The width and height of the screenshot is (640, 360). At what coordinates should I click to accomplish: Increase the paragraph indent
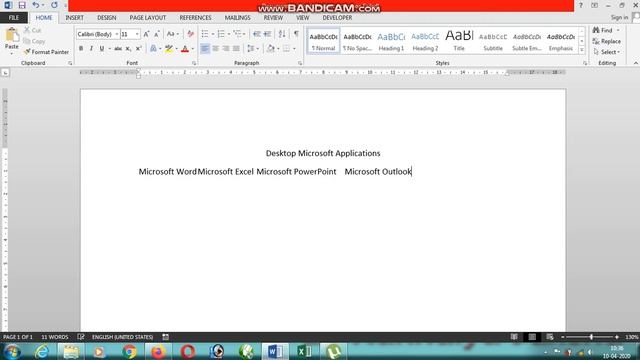click(267, 34)
